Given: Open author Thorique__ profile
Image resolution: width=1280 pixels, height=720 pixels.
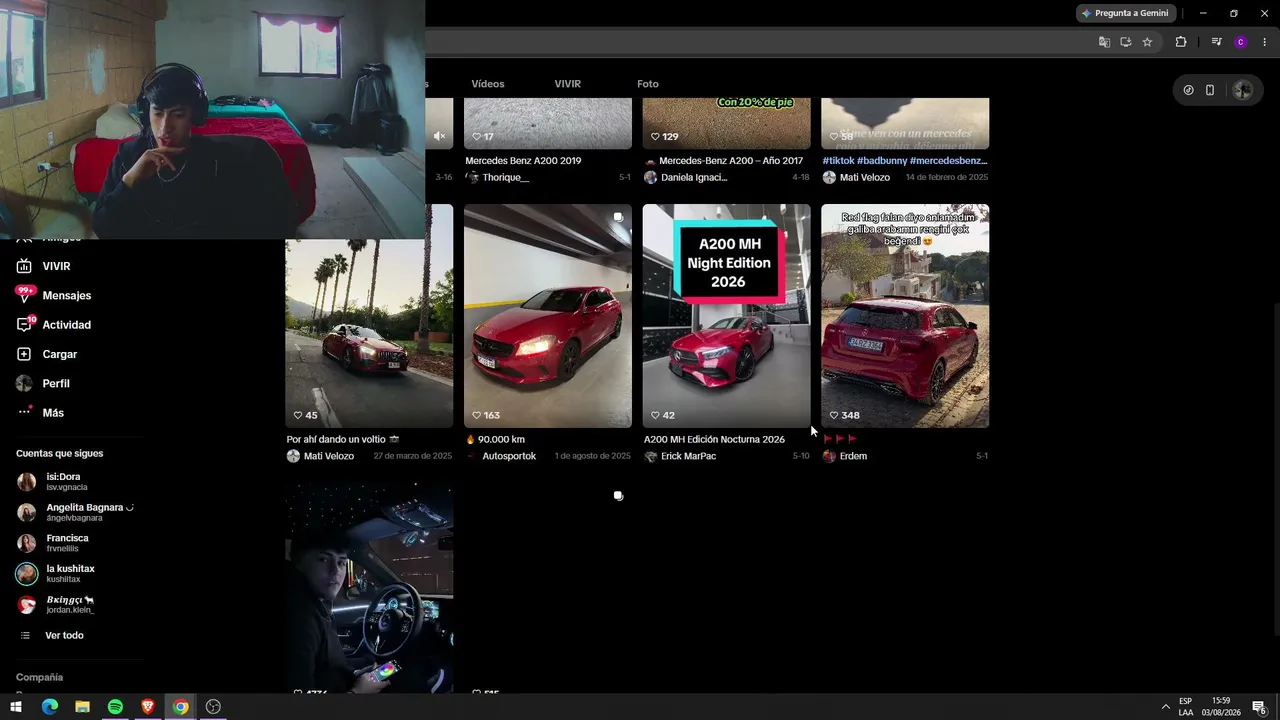Looking at the screenshot, I should pyautogui.click(x=506, y=177).
